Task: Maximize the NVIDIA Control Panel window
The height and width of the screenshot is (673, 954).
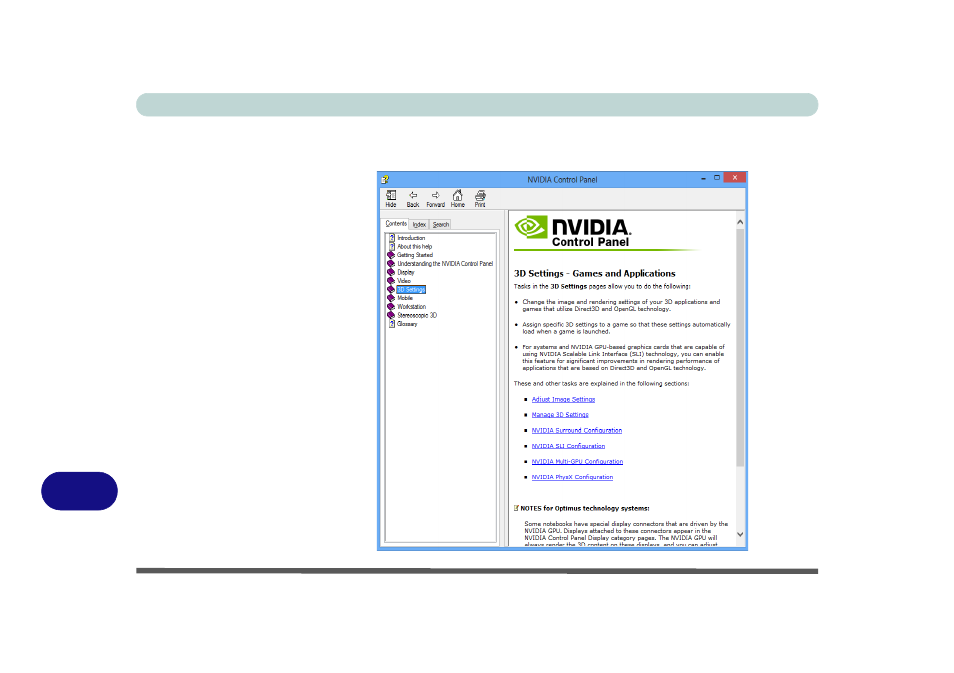Action: pos(717,178)
